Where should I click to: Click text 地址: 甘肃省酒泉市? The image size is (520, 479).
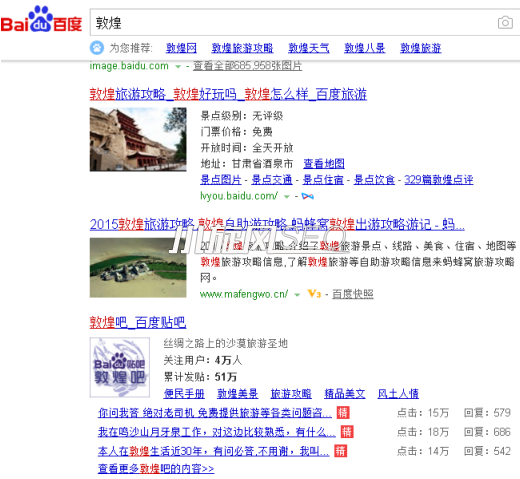[x=247, y=164]
